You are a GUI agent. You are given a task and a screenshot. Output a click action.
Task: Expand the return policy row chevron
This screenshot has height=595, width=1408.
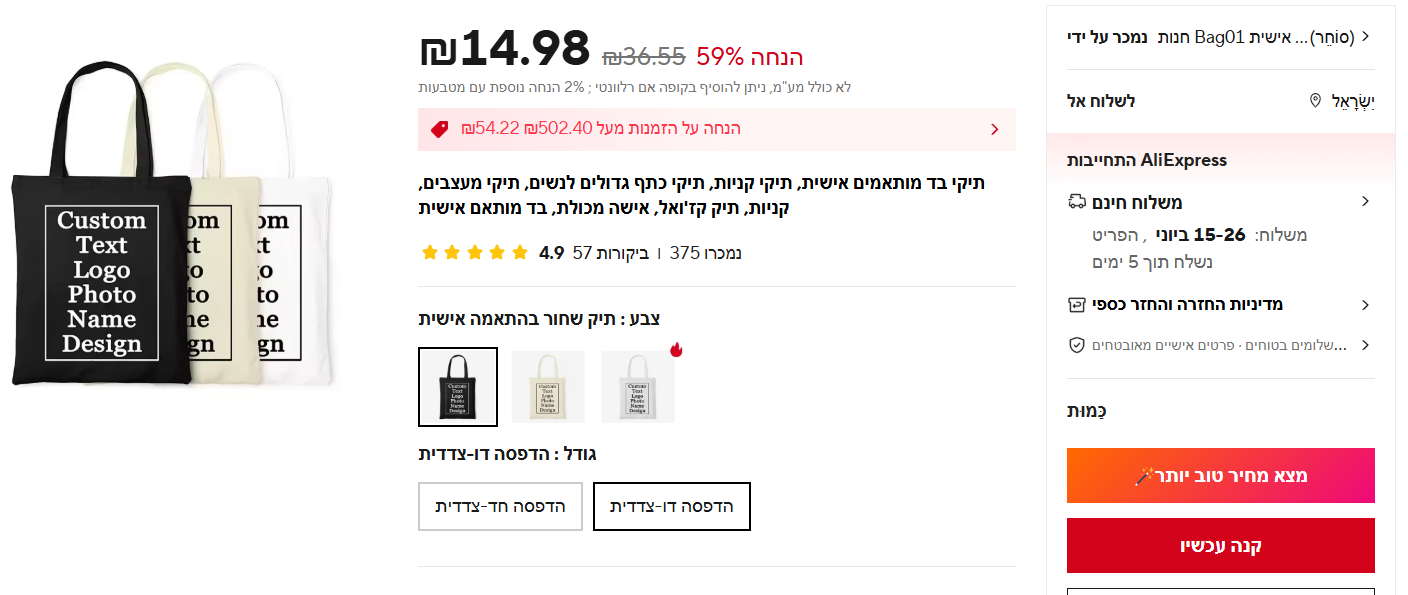(1367, 303)
